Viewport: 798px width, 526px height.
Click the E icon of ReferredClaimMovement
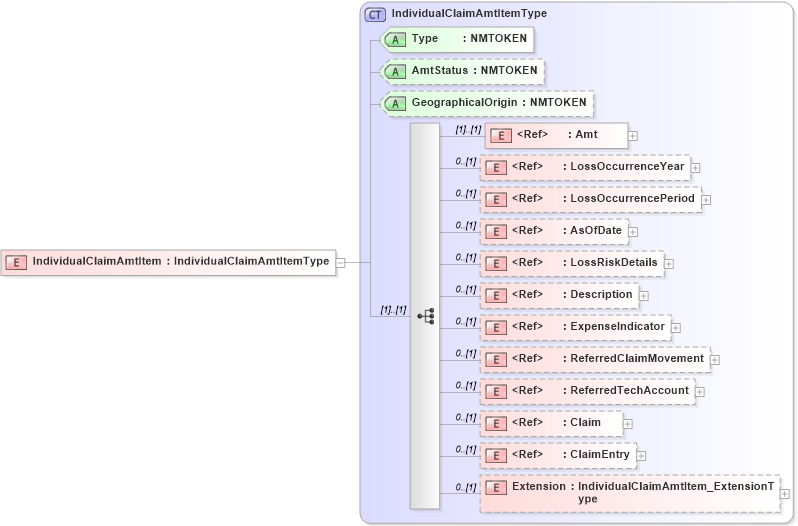click(496, 360)
